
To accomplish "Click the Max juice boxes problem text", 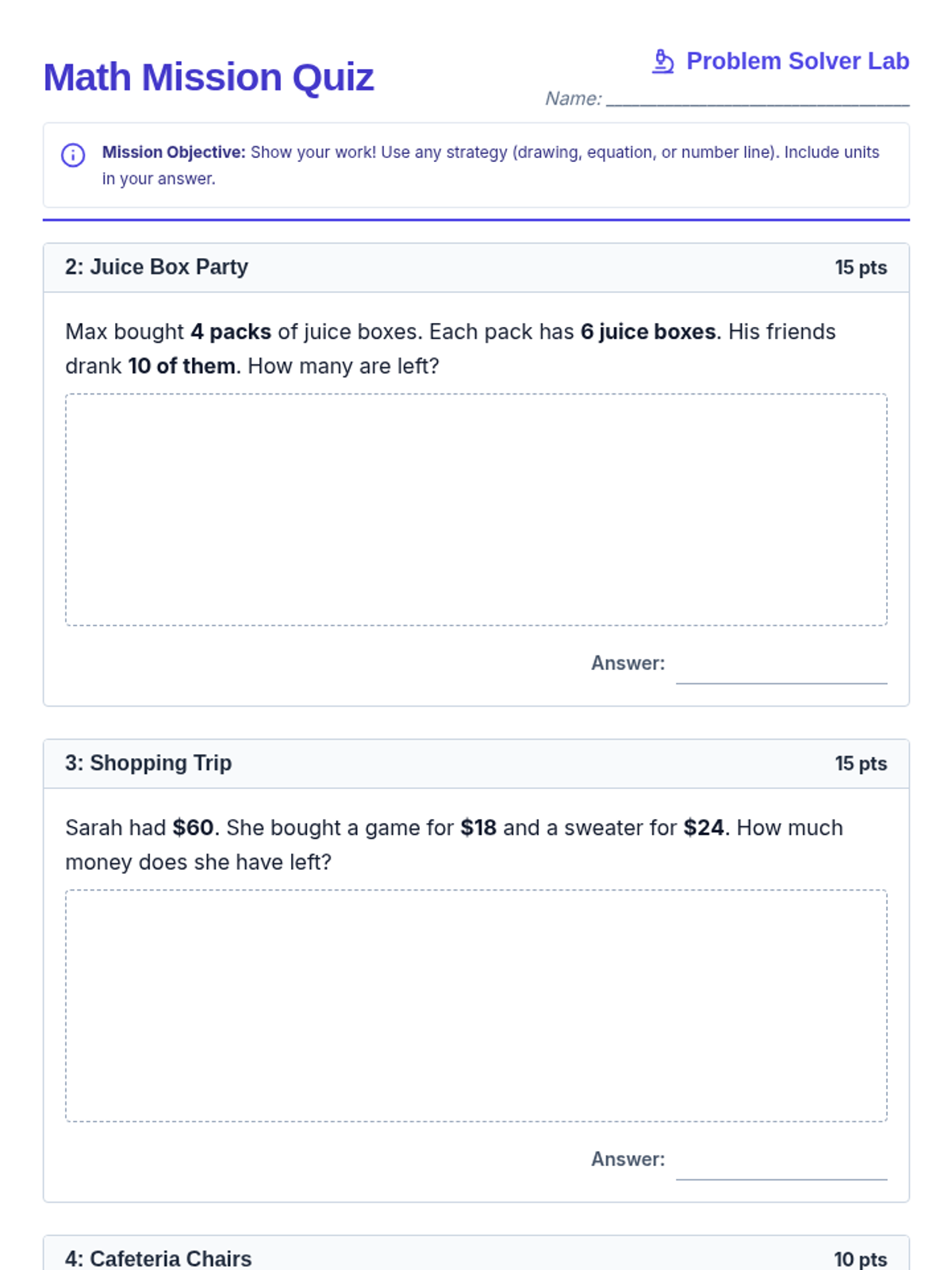I will [x=450, y=348].
